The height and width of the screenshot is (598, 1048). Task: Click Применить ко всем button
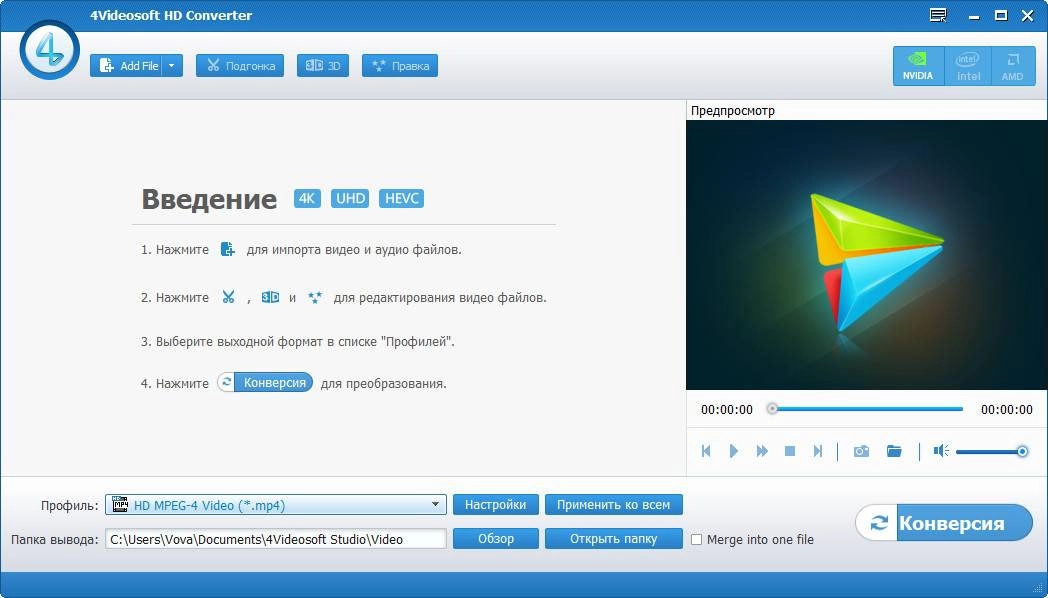614,504
